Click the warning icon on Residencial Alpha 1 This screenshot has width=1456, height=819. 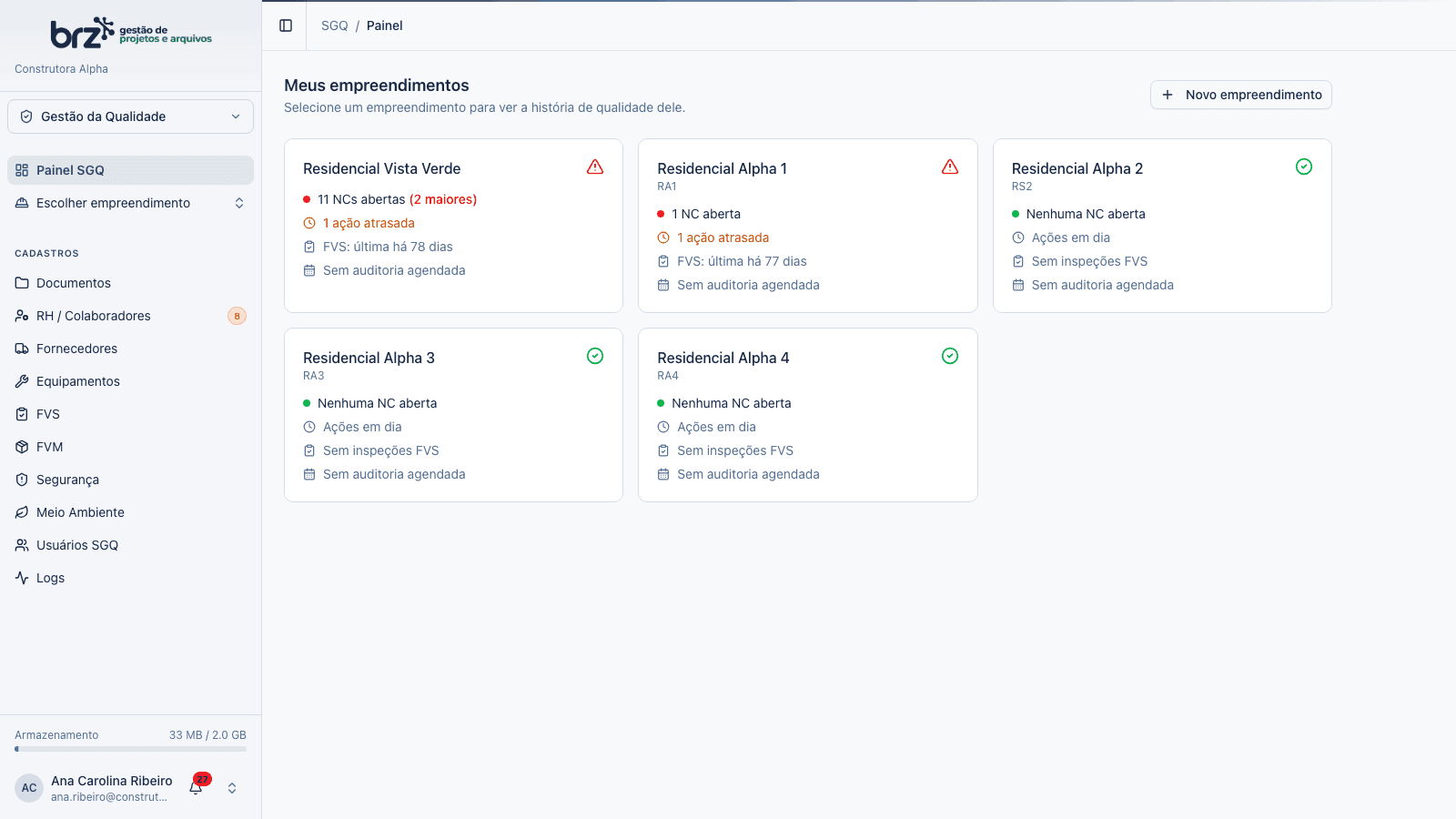click(x=950, y=167)
